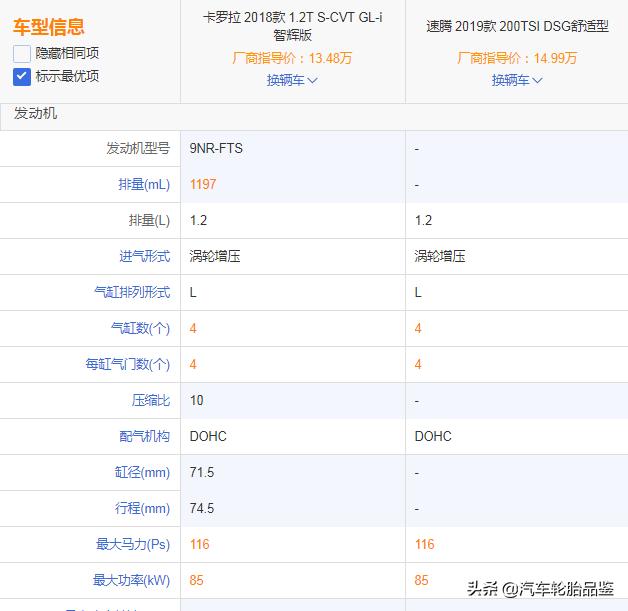Click the 最大功率(kW) parameter link
This screenshot has width=628, height=611.
131,581
